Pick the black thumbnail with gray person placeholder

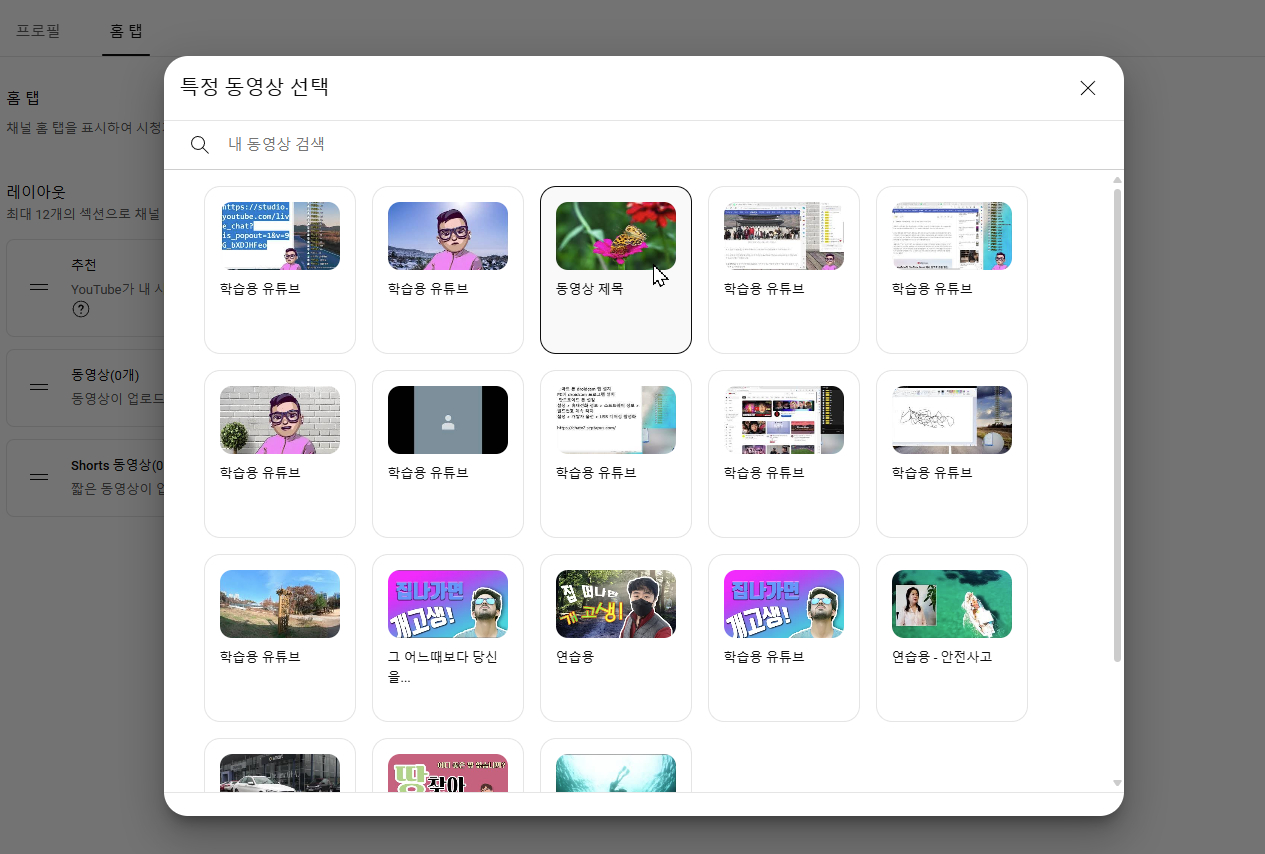tap(448, 454)
